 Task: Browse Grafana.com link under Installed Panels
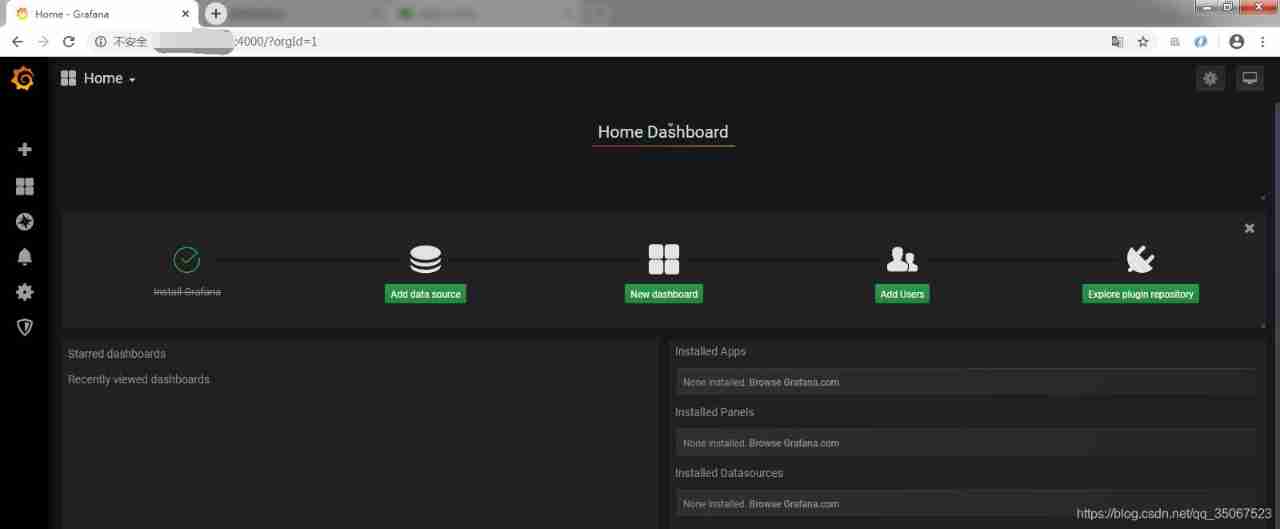tap(794, 443)
